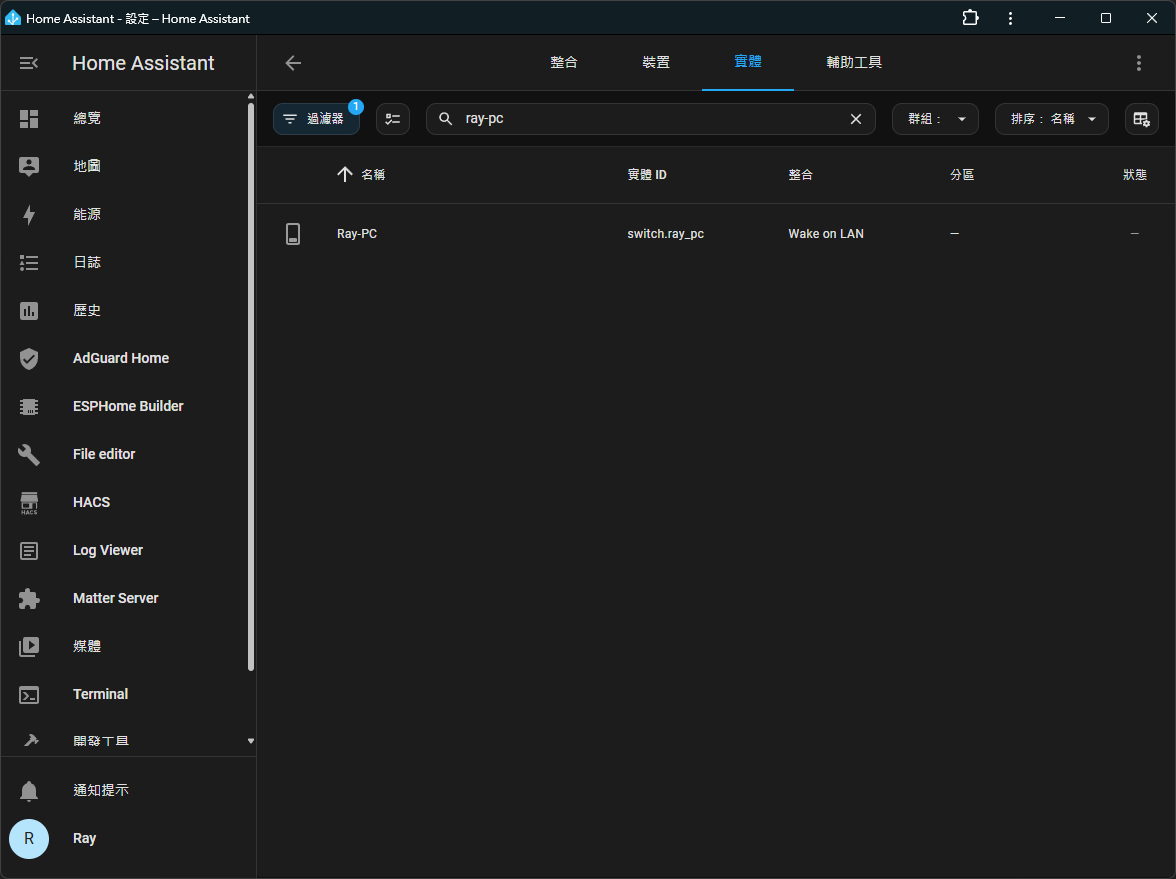Open the 過濾器 filter button
Screen dimensions: 1176x879
[x=316, y=119]
